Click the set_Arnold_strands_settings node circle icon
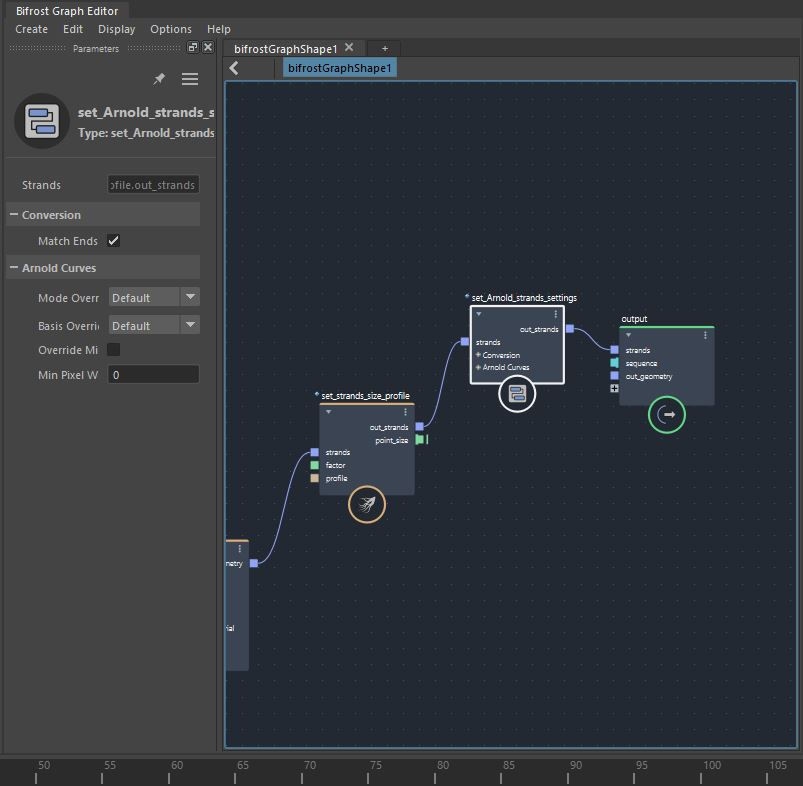This screenshot has height=786, width=803. click(517, 394)
